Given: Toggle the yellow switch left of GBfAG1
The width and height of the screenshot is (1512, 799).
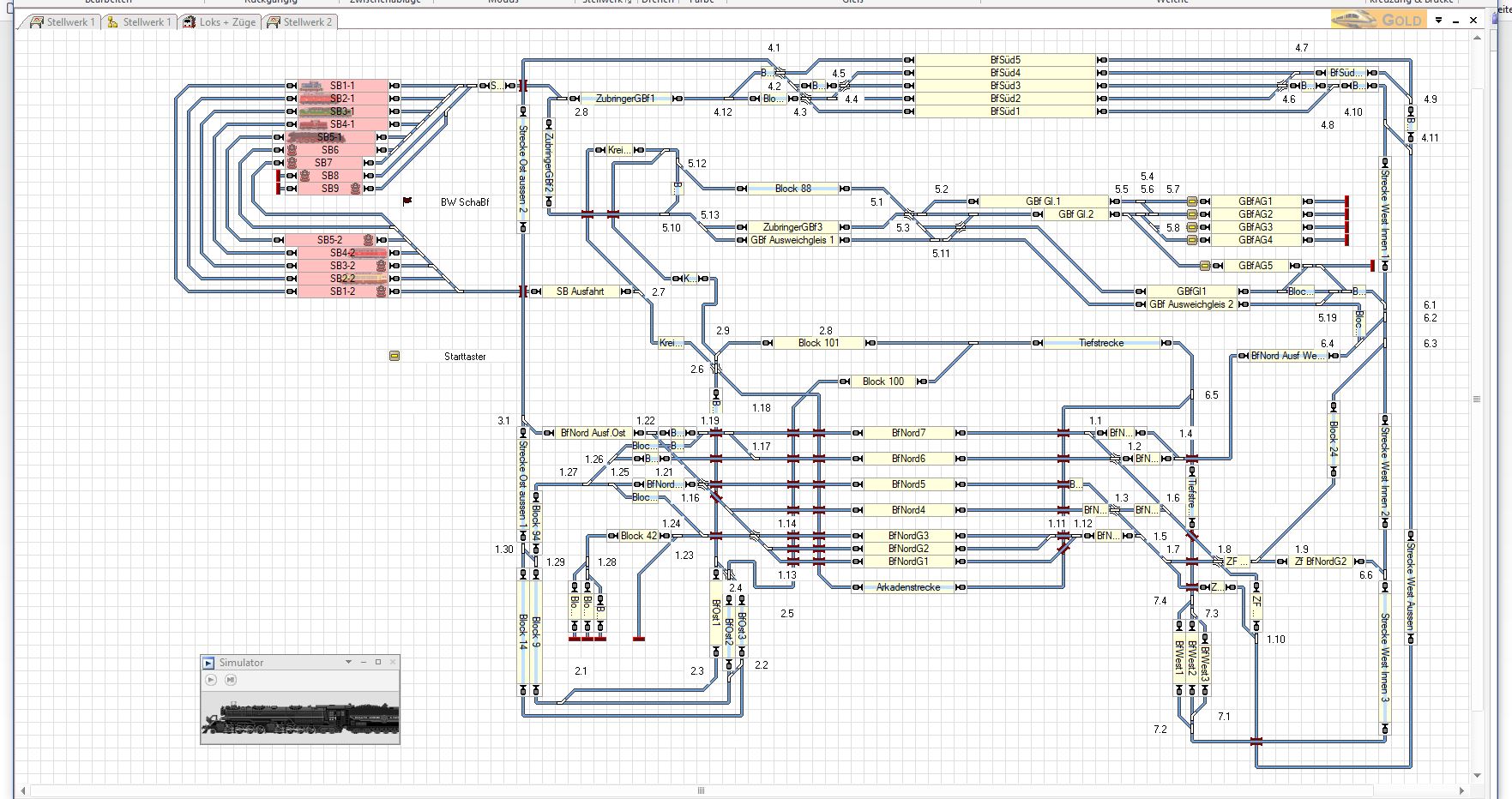Looking at the screenshot, I should 1192,201.
